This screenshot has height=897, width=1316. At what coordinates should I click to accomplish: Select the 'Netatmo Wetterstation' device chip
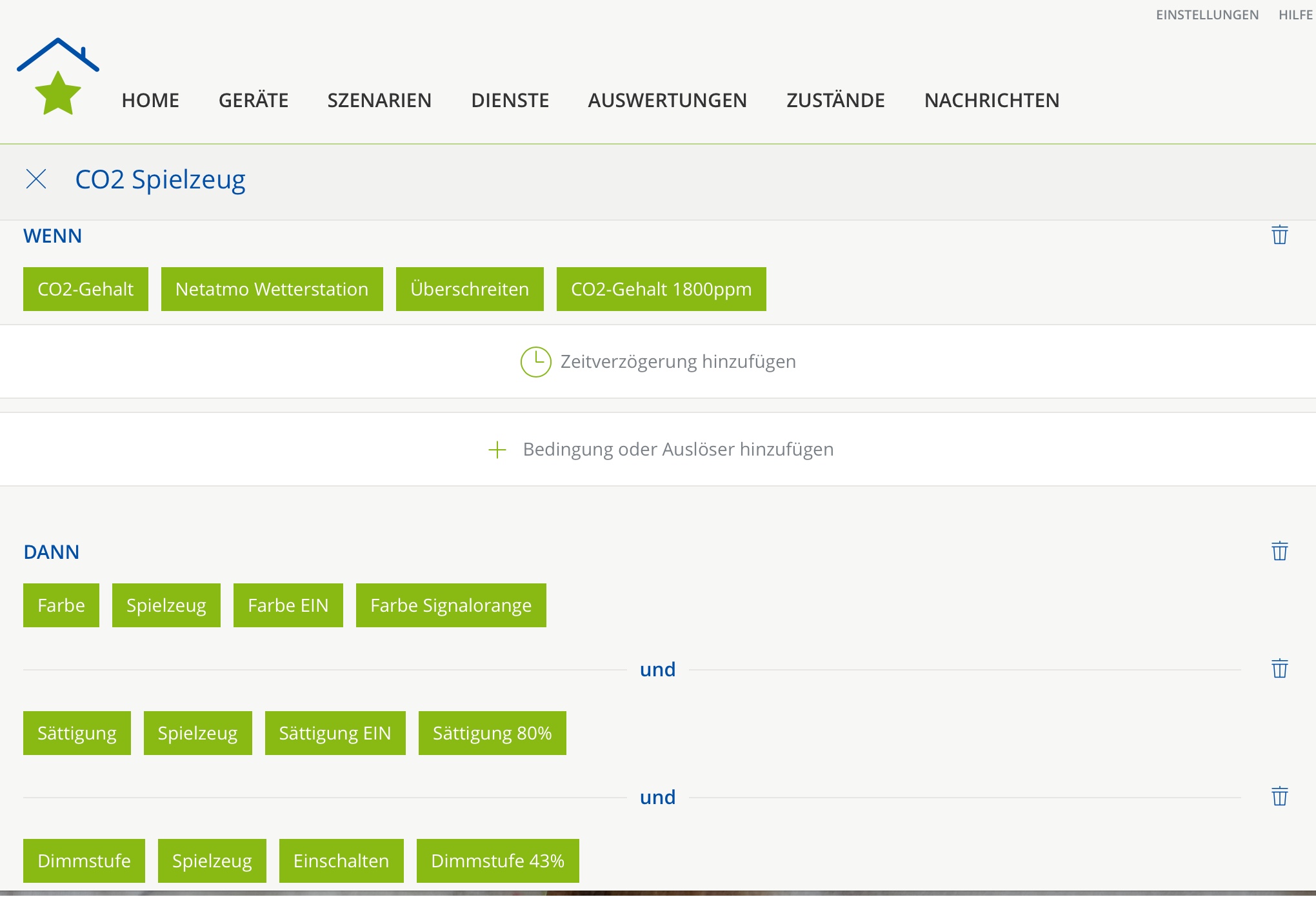tap(272, 289)
